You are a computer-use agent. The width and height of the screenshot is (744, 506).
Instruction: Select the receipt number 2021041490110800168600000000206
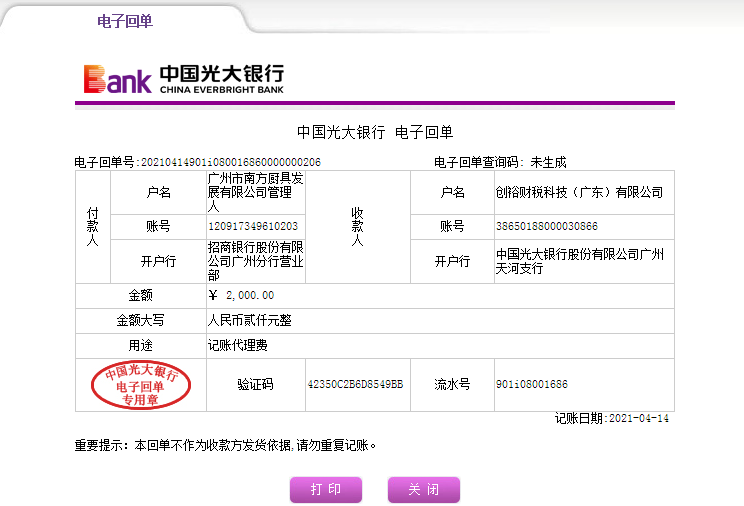231,162
